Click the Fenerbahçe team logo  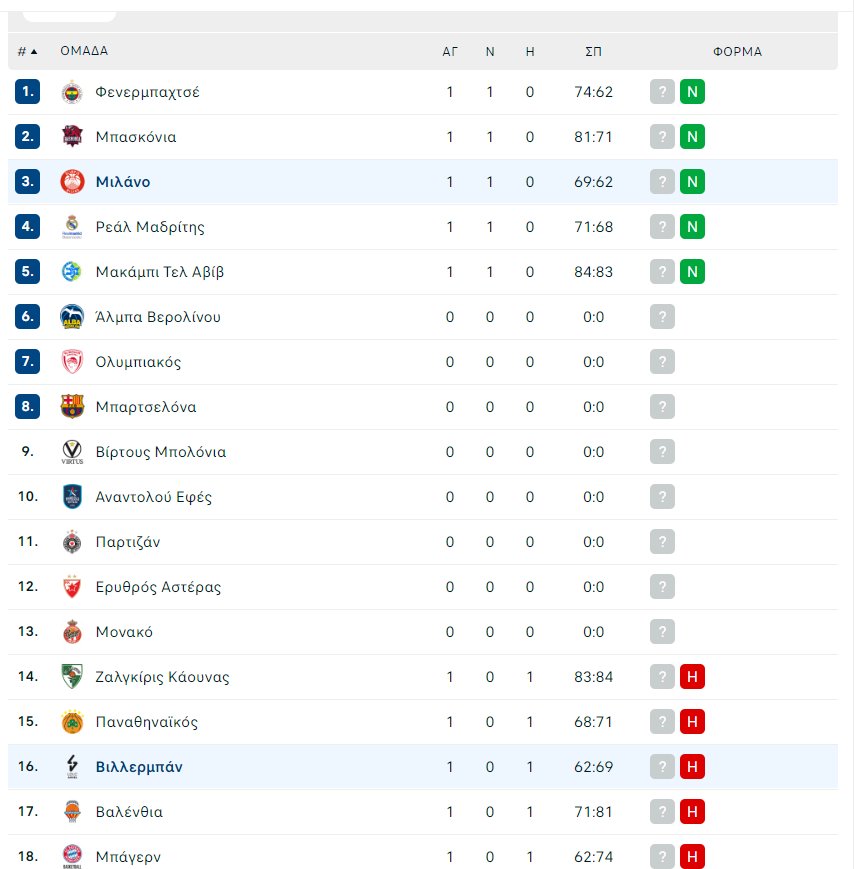coord(72,92)
